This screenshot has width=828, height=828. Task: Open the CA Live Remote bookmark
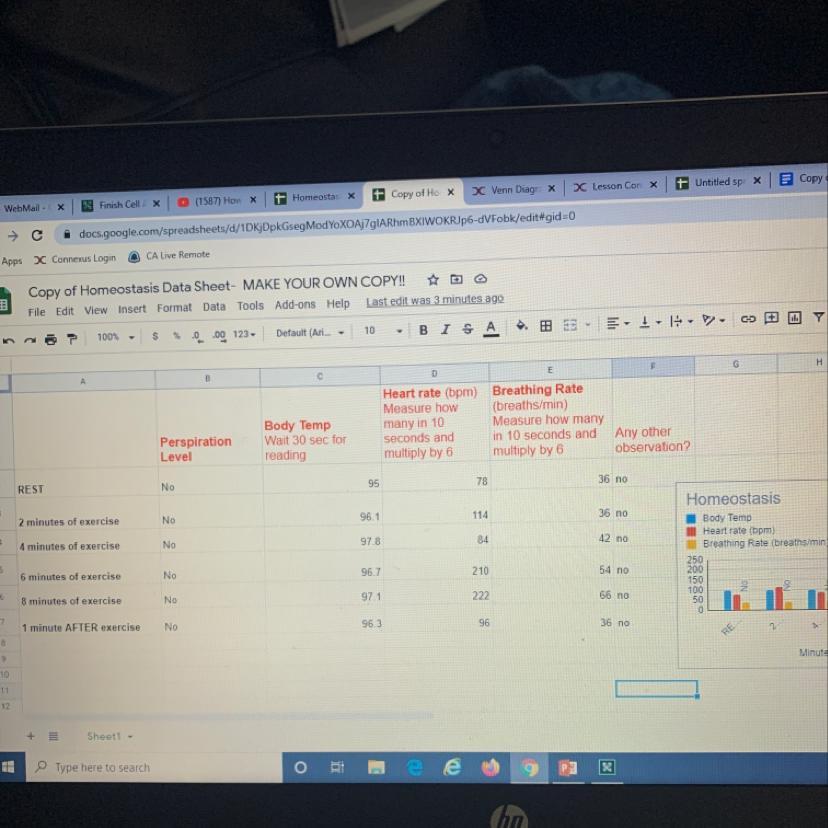pos(170,256)
